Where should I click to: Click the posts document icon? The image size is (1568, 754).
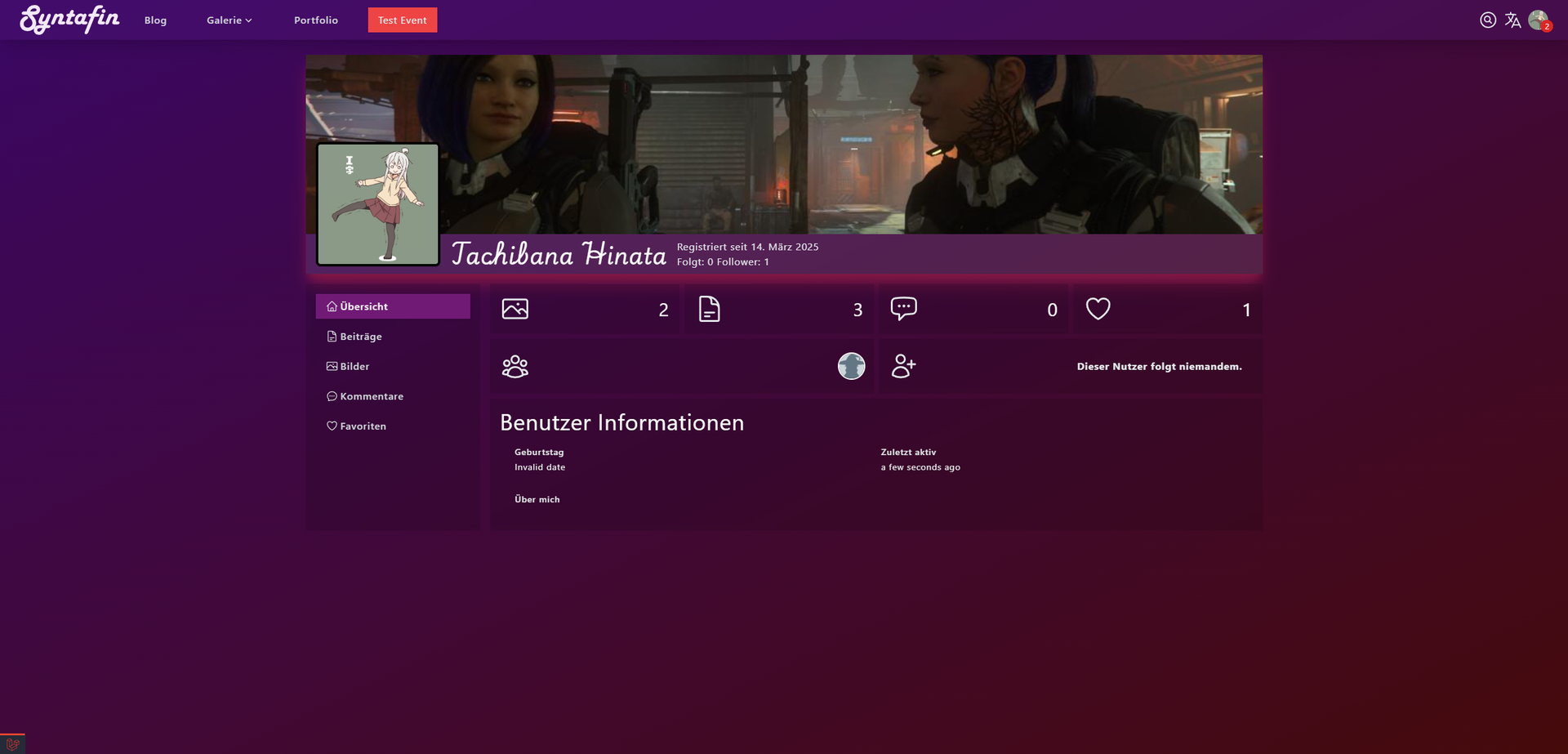pyautogui.click(x=709, y=309)
